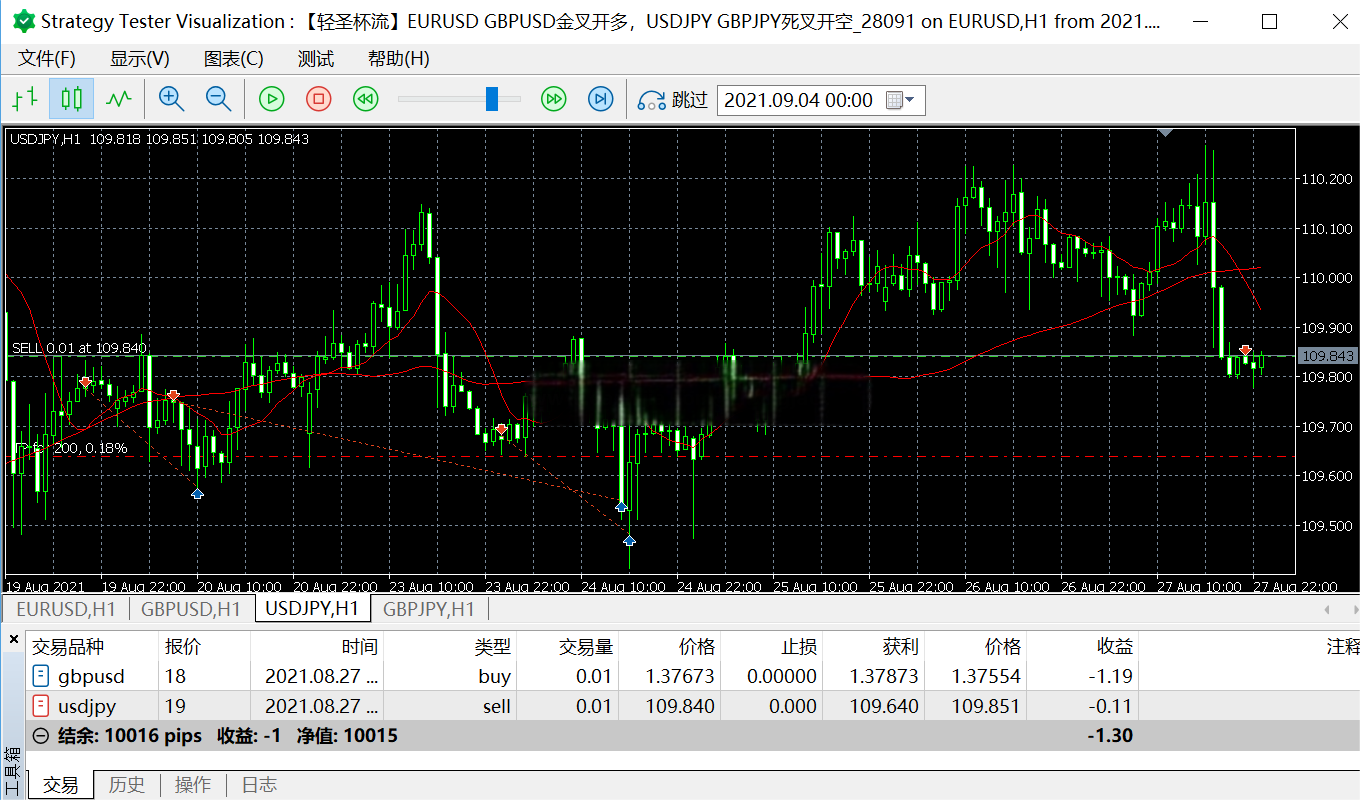The height and width of the screenshot is (800, 1360).
Task: Switch to GBPJPY,H1 chart tab
Action: [429, 608]
